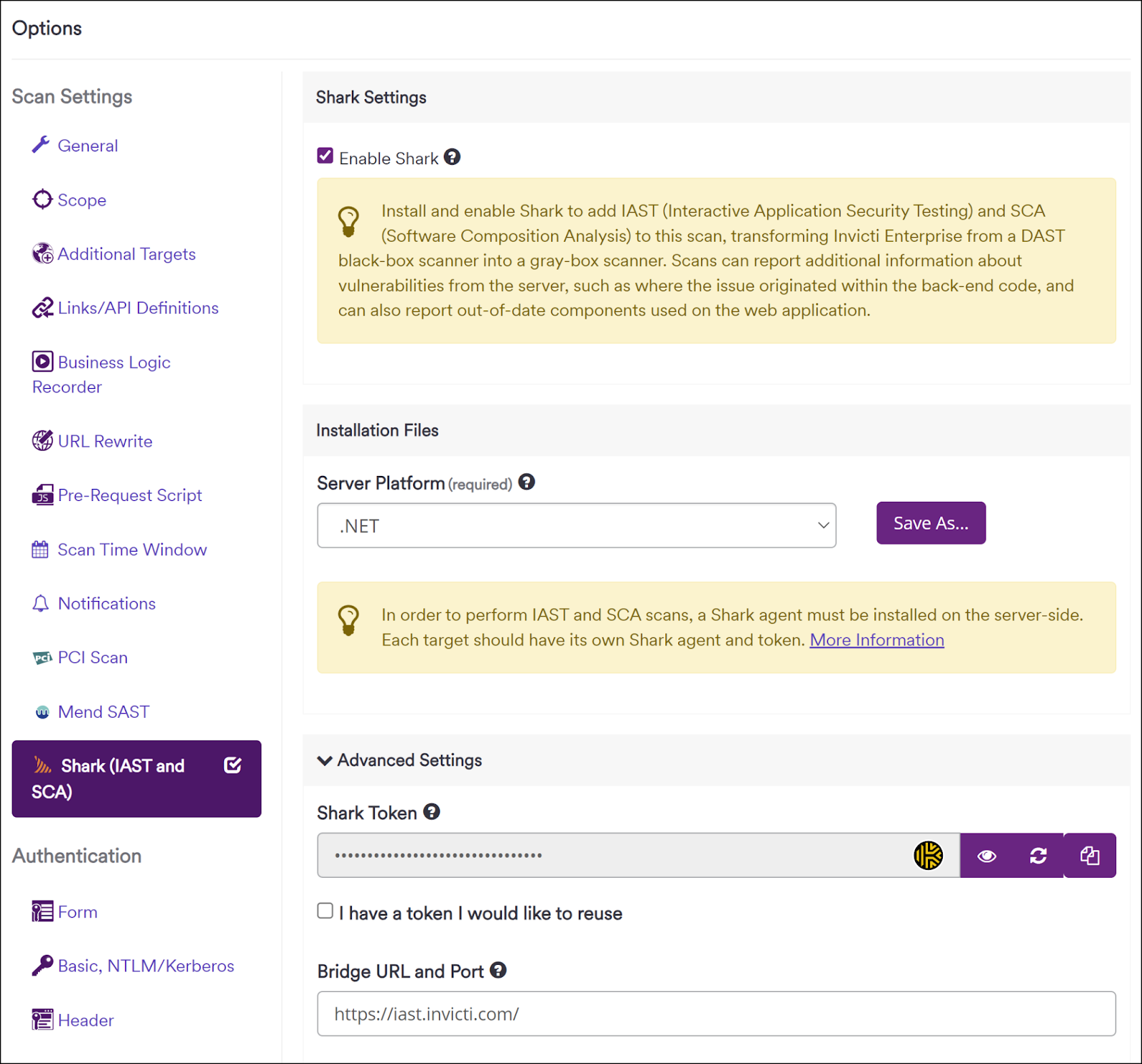Image resolution: width=1142 pixels, height=1064 pixels.
Task: Open help icon beside Enable Shark
Action: click(452, 157)
